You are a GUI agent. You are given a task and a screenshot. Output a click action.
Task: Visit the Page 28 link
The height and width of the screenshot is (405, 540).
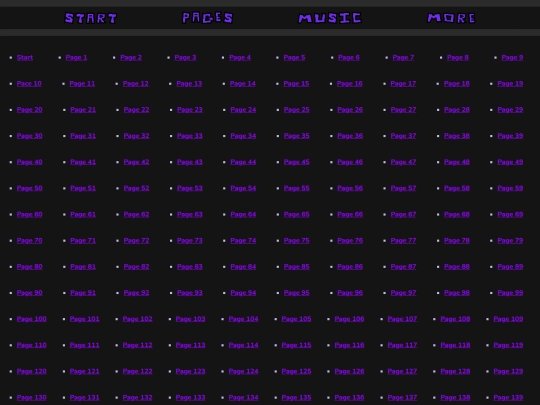tap(457, 110)
